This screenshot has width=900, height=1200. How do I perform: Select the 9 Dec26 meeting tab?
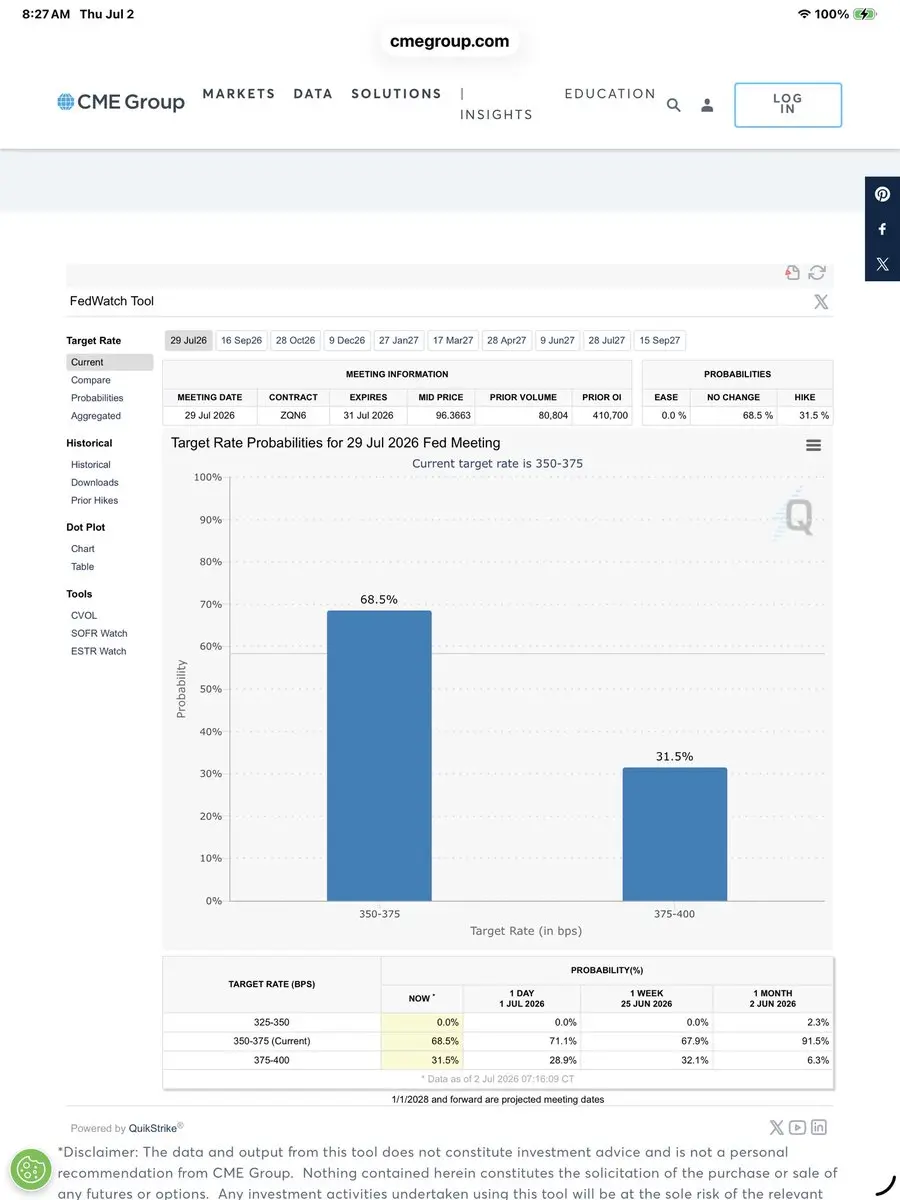347,341
